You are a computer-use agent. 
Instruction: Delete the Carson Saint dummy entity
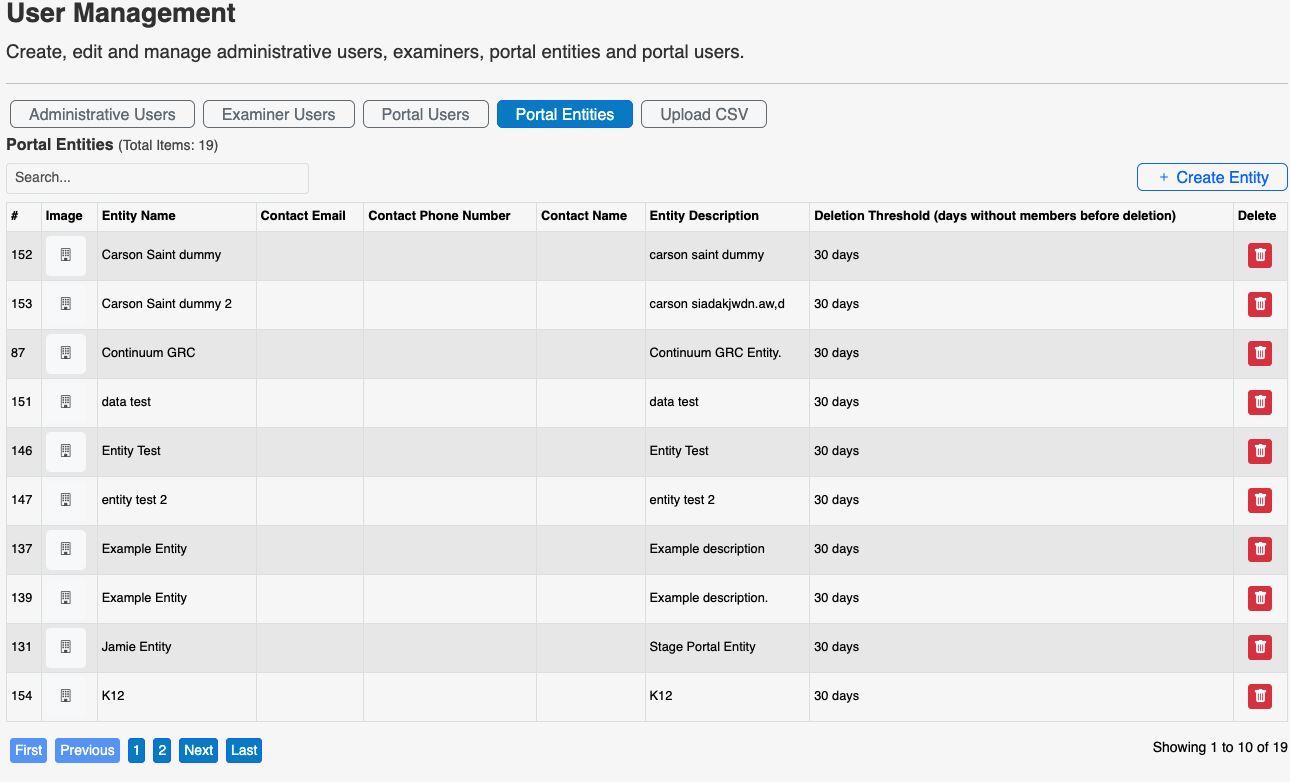1260,255
